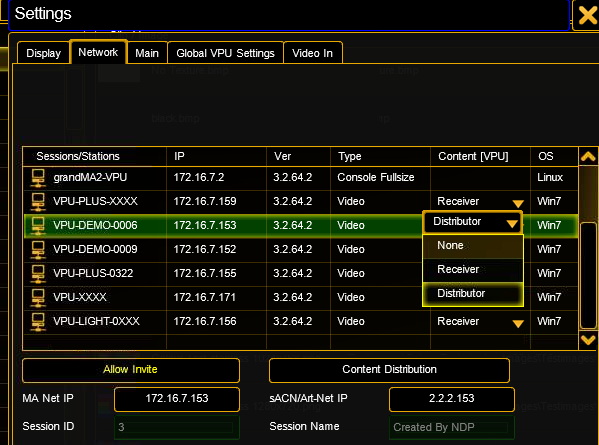Collapse the Distributor dropdown for VPU-DEMO-0006

point(512,223)
